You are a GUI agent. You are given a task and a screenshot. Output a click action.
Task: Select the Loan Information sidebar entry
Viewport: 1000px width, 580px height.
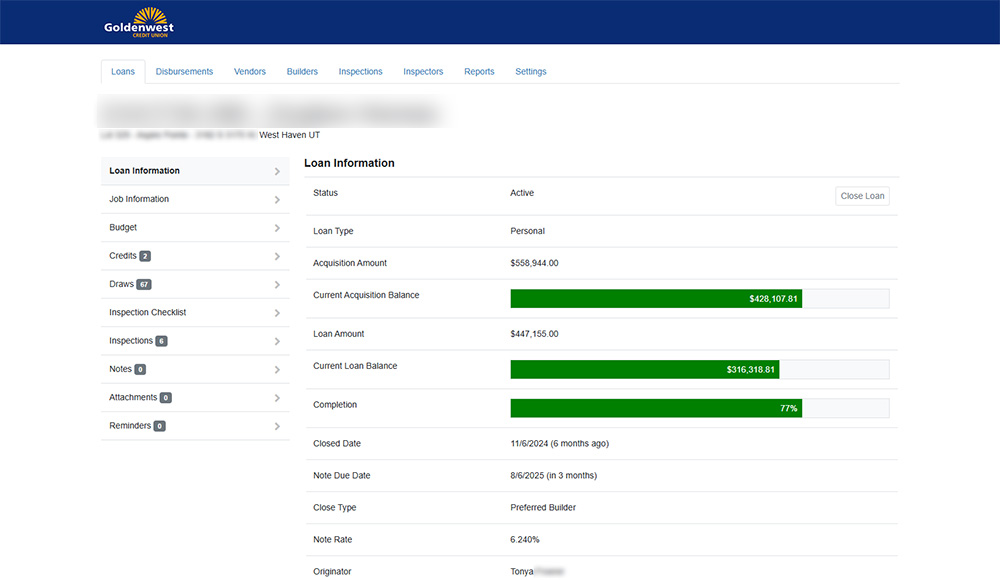[195, 170]
